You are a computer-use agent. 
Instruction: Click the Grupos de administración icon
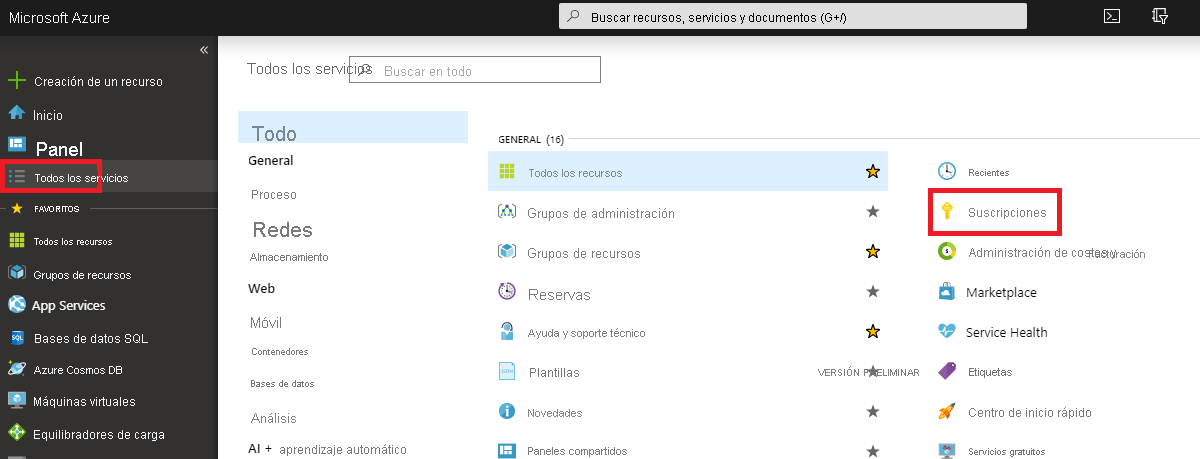coord(507,212)
